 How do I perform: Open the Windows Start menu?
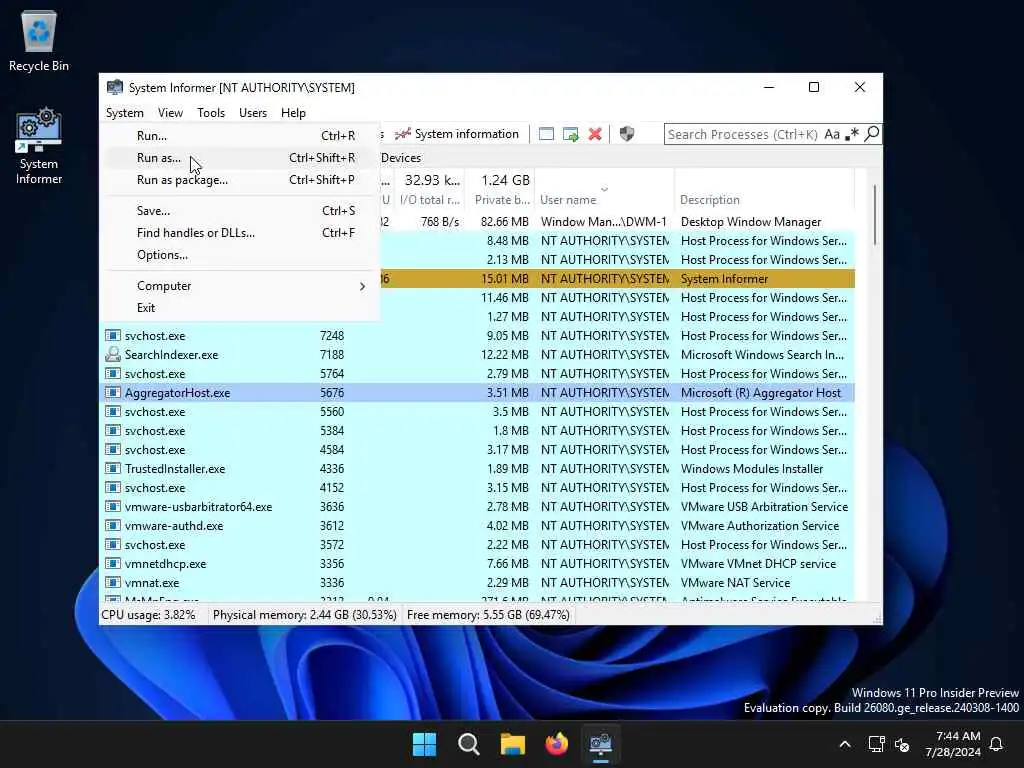(x=424, y=744)
